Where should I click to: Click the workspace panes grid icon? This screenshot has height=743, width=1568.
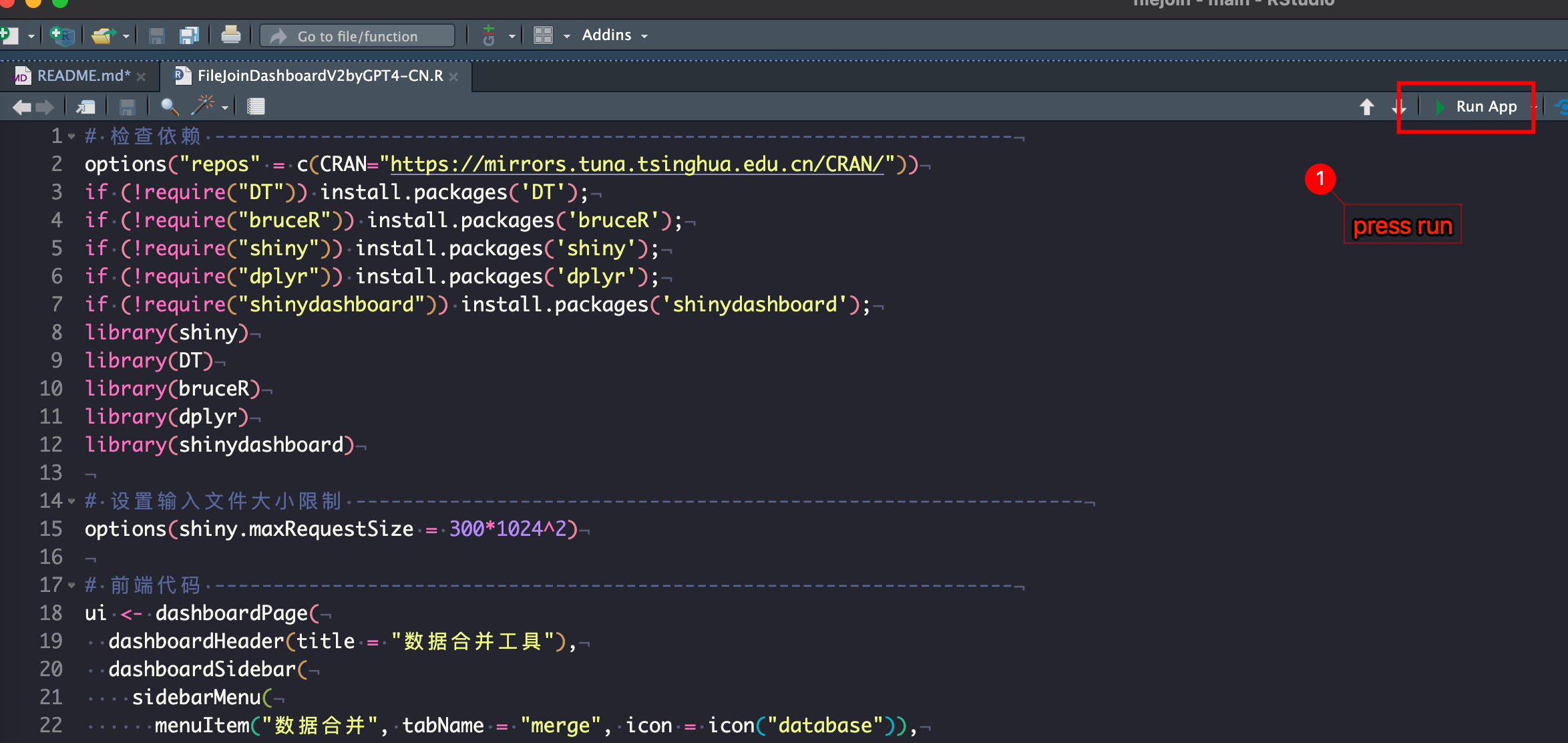[x=543, y=35]
